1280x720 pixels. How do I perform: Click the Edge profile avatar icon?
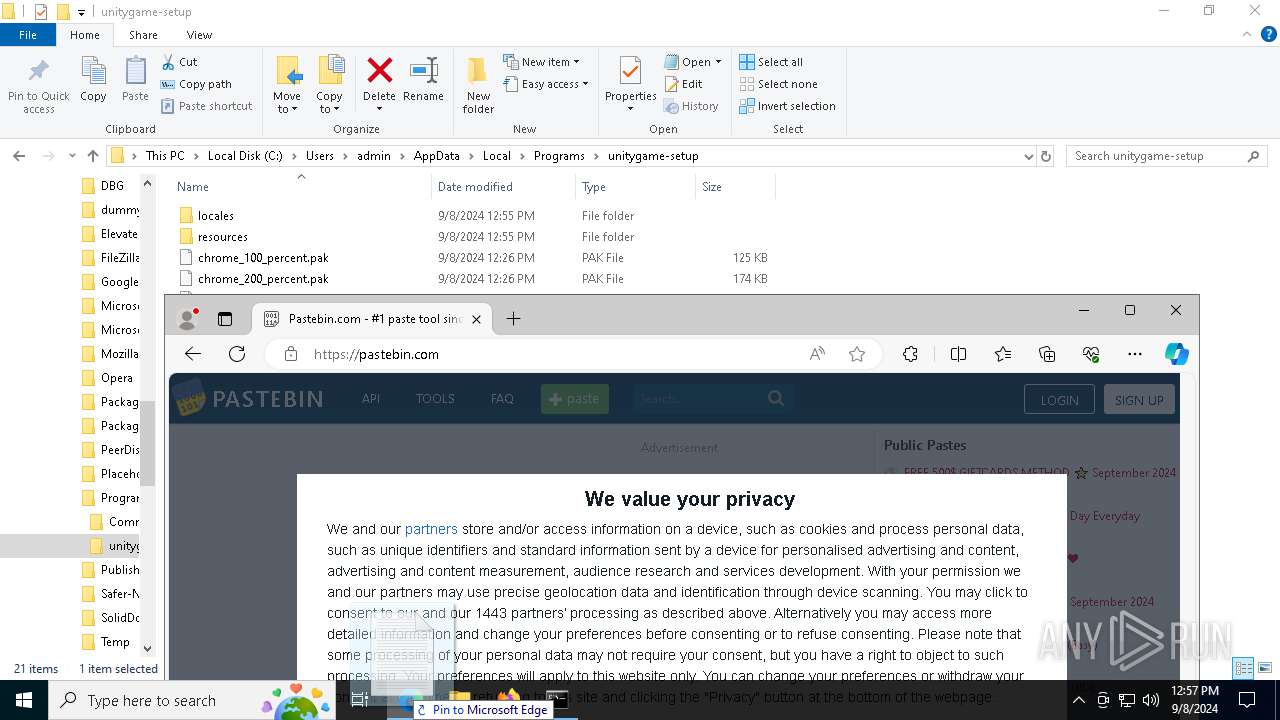[x=187, y=319]
